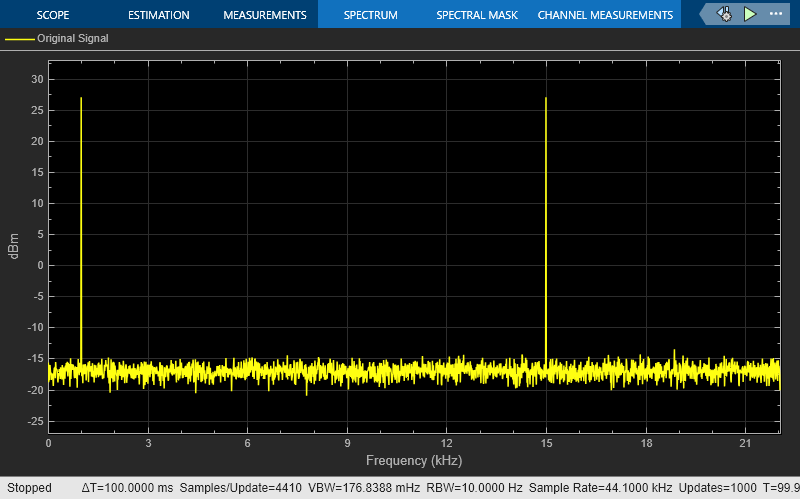The width and height of the screenshot is (800, 499).
Task: Select the Frequency (kHz) axis label
Action: tap(414, 461)
